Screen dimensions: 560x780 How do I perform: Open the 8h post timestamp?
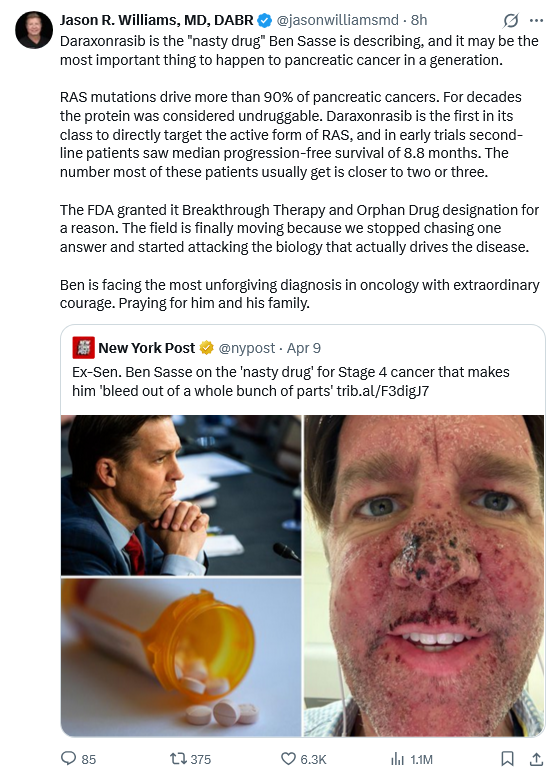pyautogui.click(x=419, y=20)
